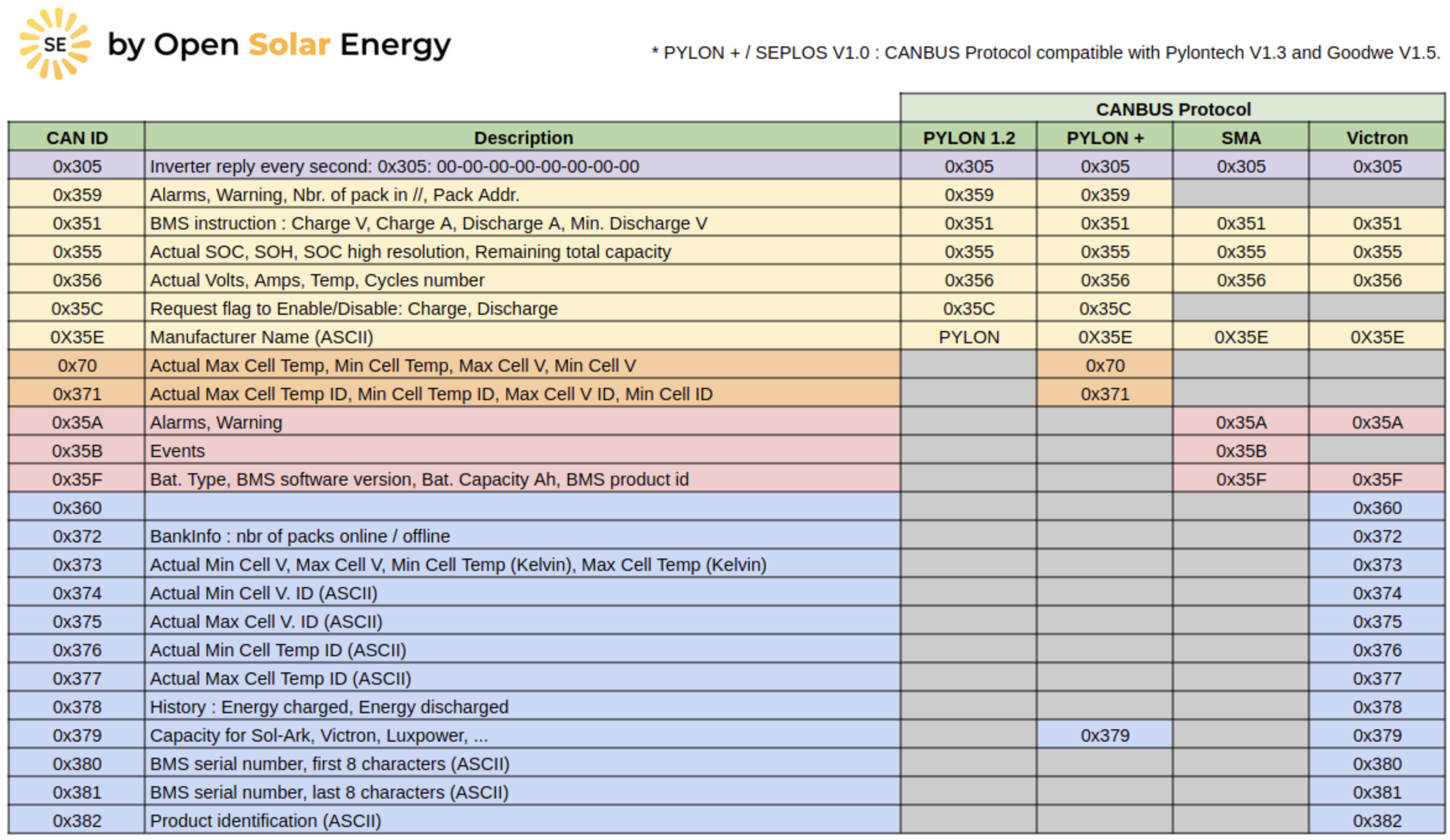Click 0x35C in the PYLON + column

[1105, 308]
